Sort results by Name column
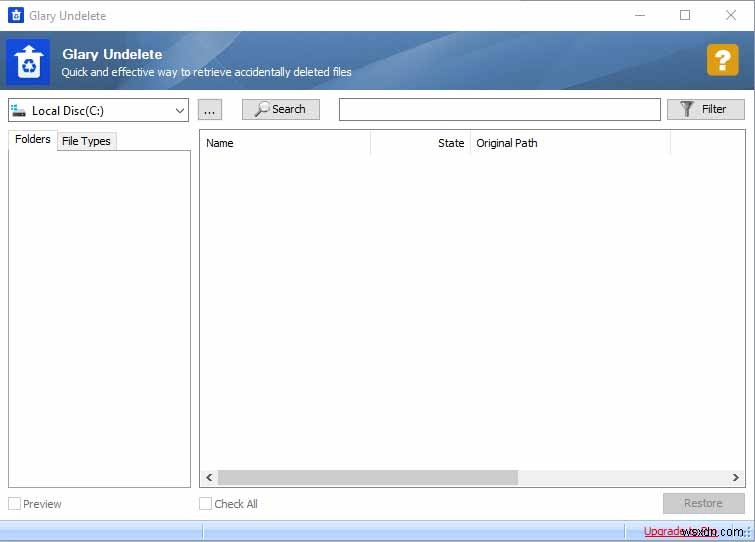Image resolution: width=755 pixels, height=542 pixels. [285, 143]
